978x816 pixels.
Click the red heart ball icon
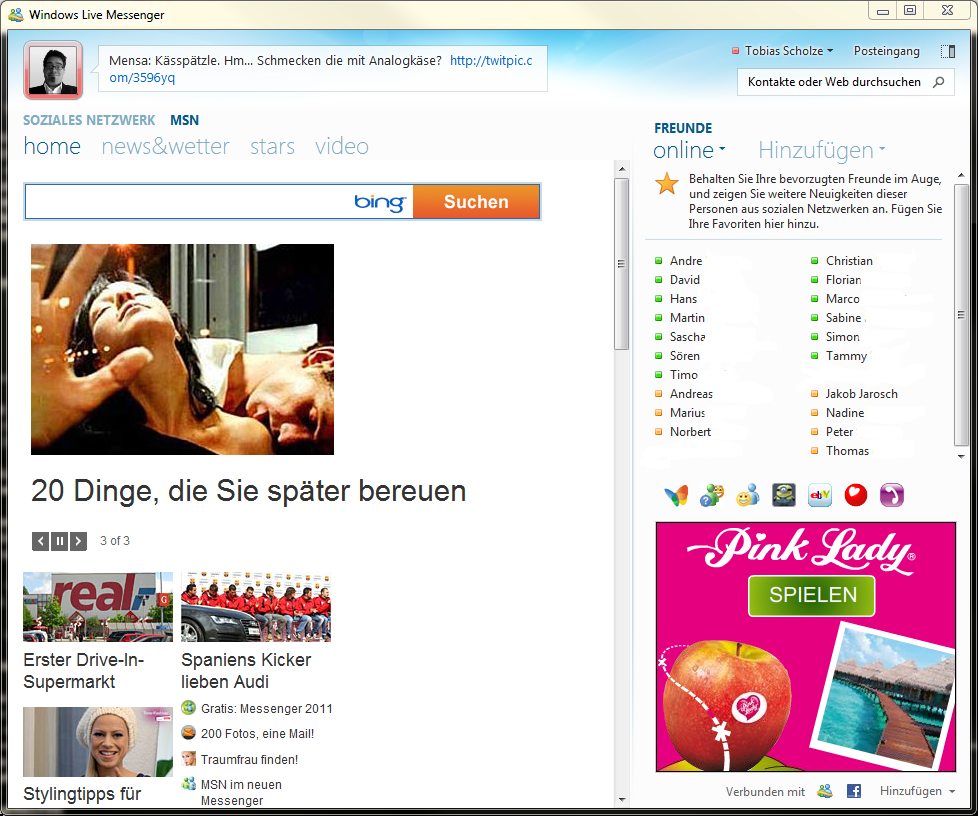click(x=856, y=495)
